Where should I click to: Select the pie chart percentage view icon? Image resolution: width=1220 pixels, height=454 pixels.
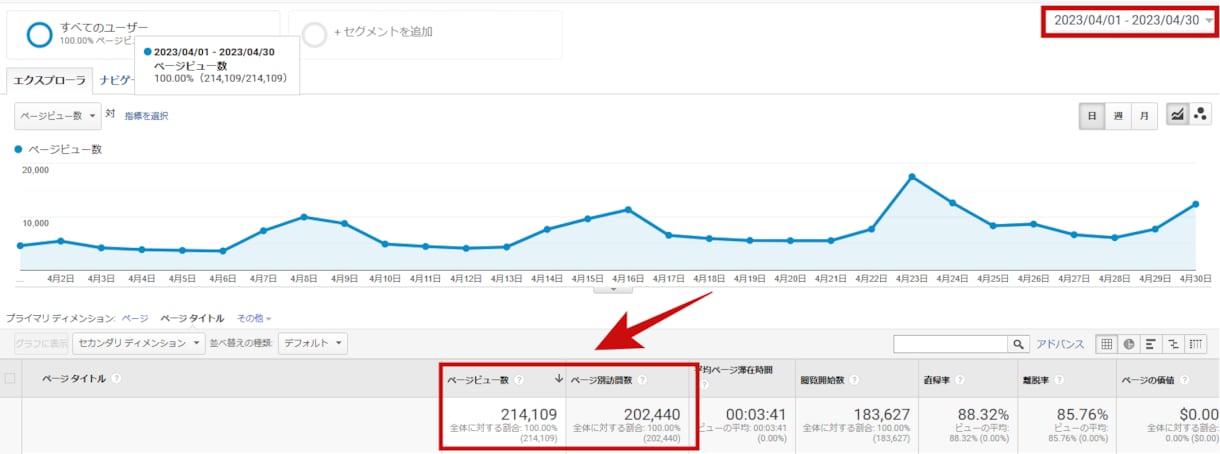pyautogui.click(x=1129, y=344)
